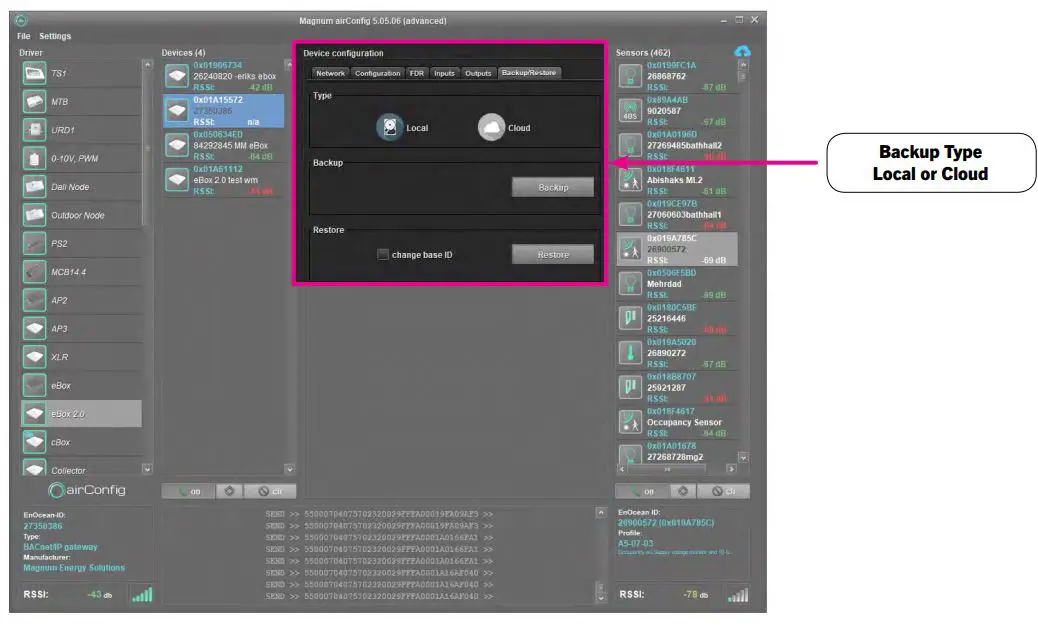This screenshot has height=632, width=1038.
Task: Click log console scroll up arrow
Action: [600, 512]
